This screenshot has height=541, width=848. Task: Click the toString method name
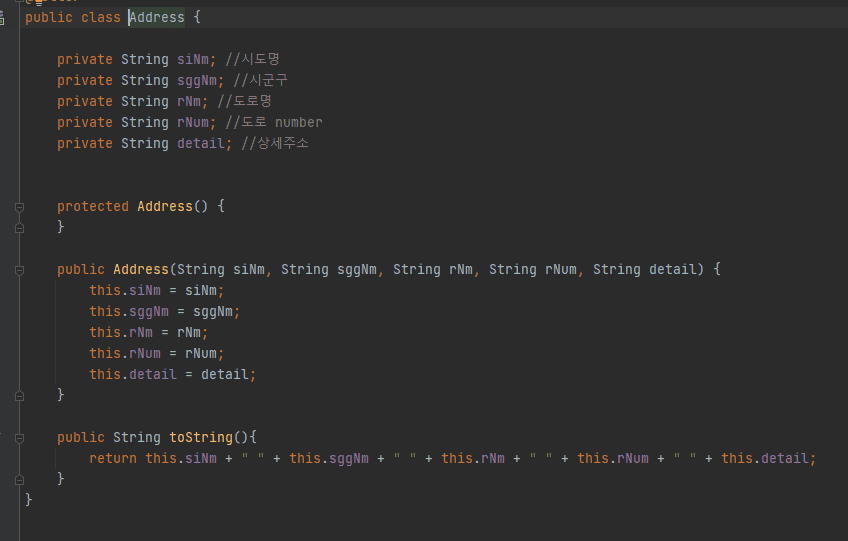click(x=200, y=438)
